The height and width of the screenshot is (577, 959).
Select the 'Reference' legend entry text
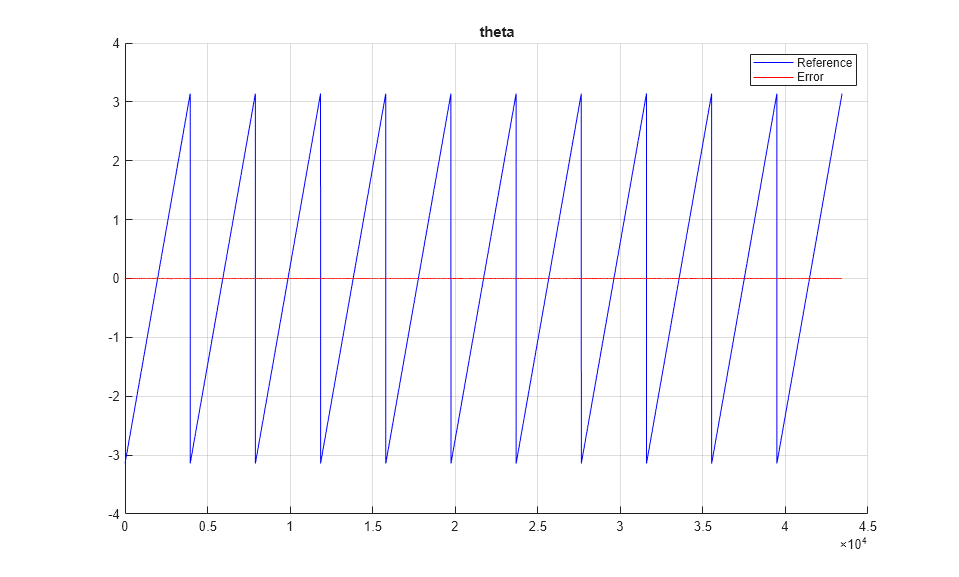click(x=824, y=63)
